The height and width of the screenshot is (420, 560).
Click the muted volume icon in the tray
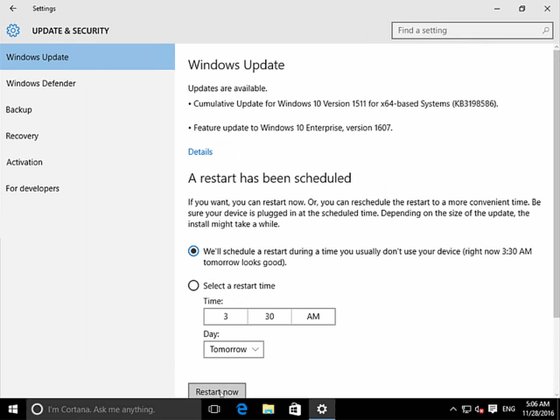tap(479, 409)
